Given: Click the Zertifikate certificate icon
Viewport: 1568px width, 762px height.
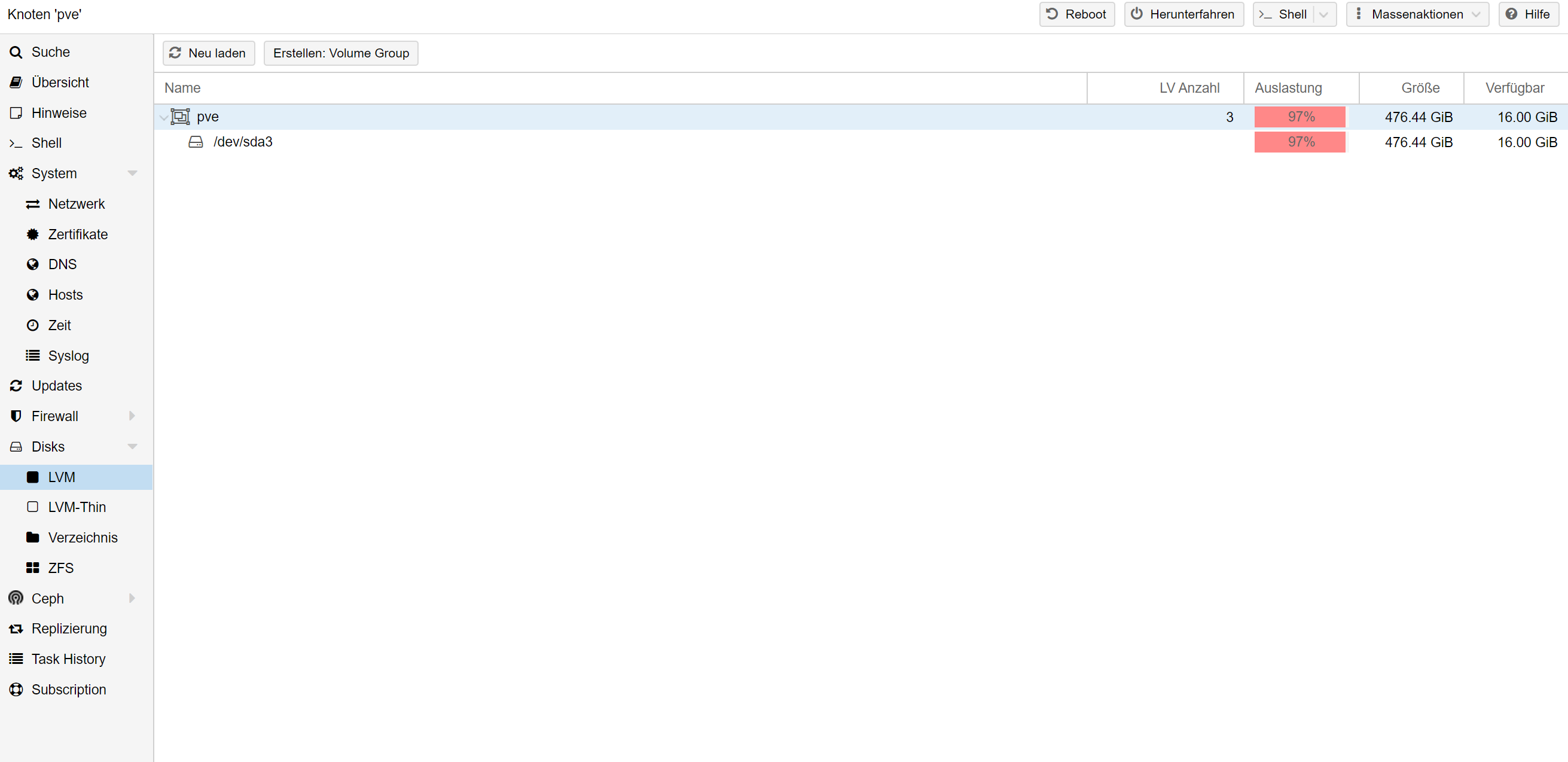Looking at the screenshot, I should pyautogui.click(x=33, y=234).
